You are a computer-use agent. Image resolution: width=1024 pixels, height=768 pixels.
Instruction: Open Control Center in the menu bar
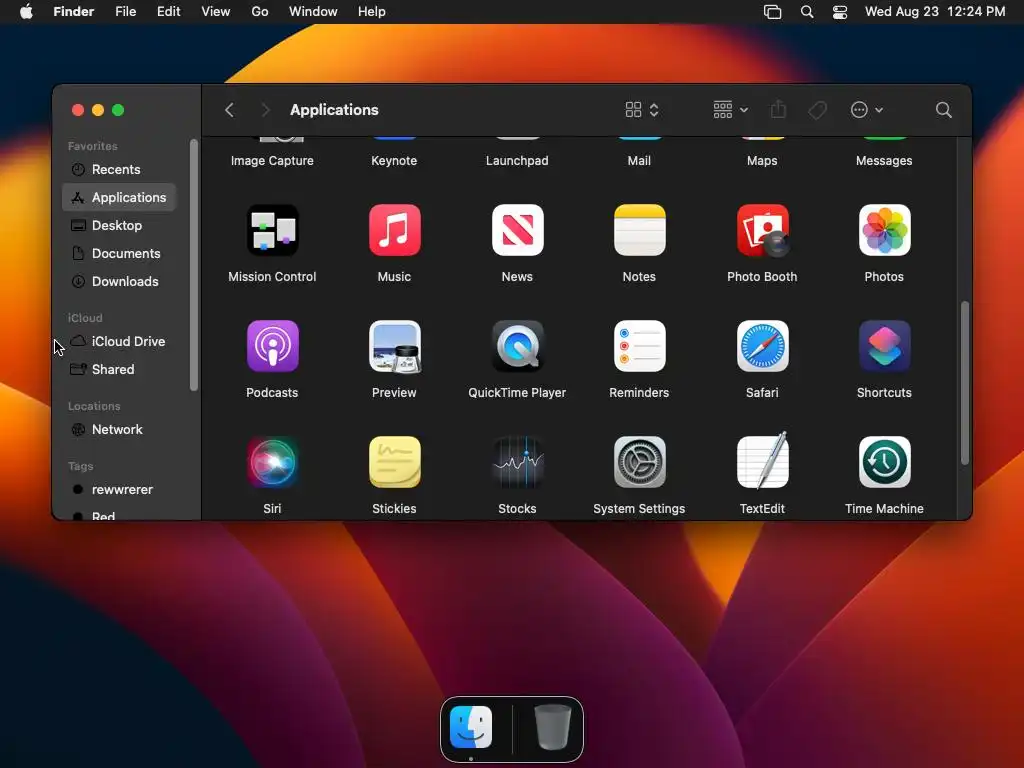pyautogui.click(x=840, y=12)
